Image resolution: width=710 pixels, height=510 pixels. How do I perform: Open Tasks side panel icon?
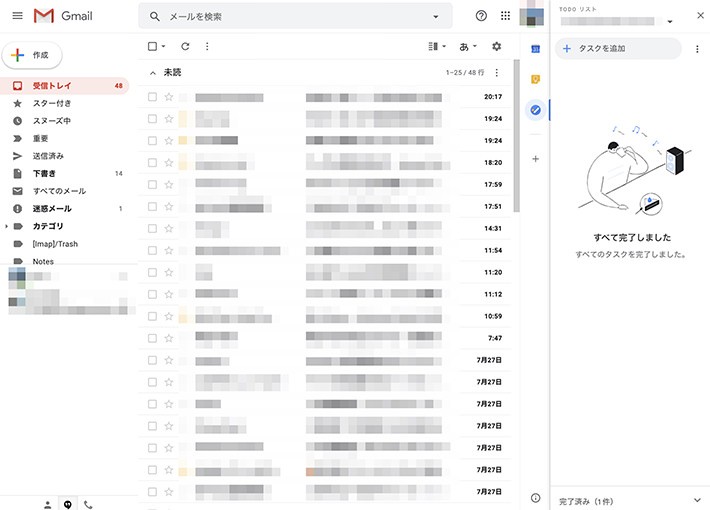(x=535, y=110)
